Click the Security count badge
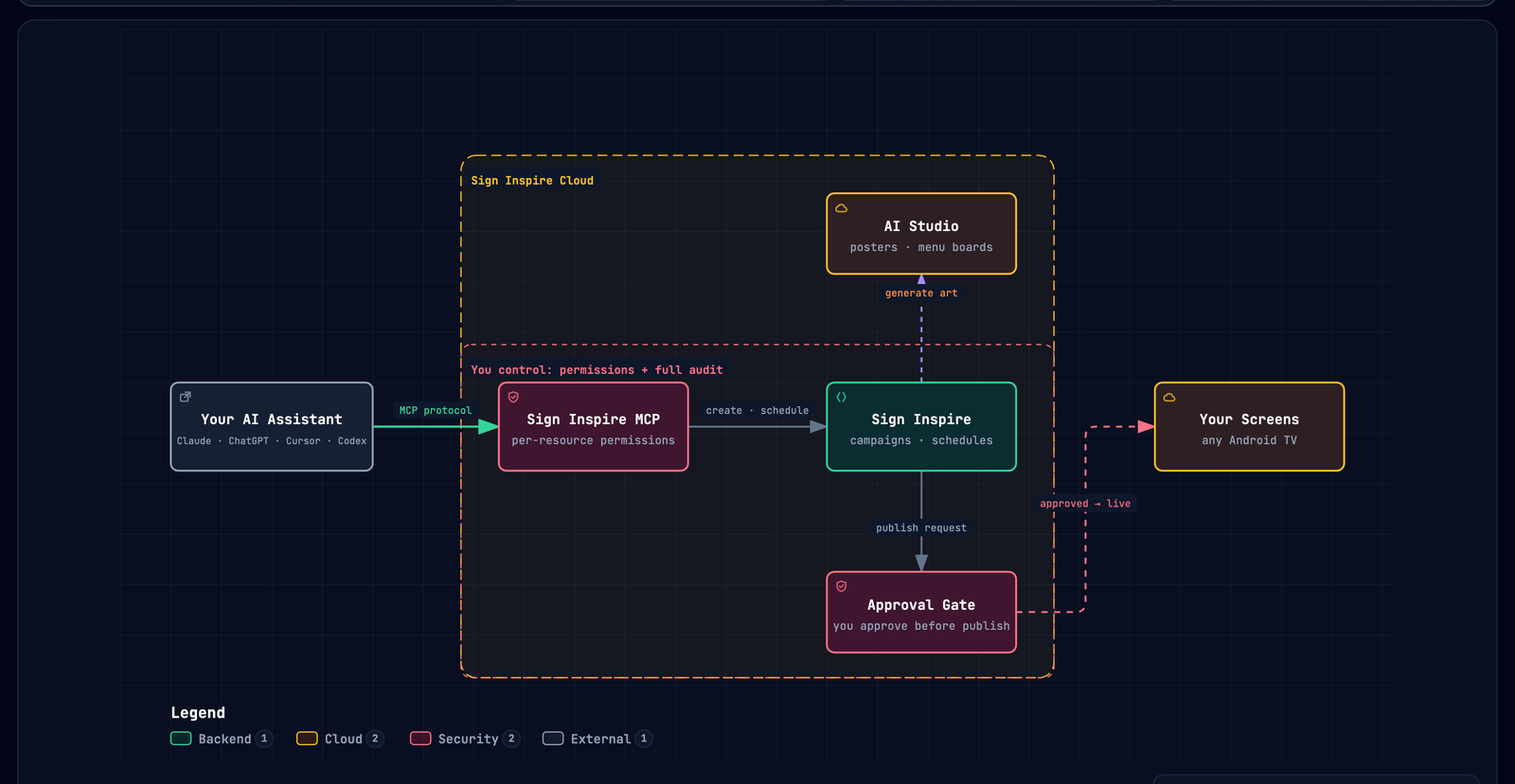The height and width of the screenshot is (784, 1515). (x=511, y=739)
